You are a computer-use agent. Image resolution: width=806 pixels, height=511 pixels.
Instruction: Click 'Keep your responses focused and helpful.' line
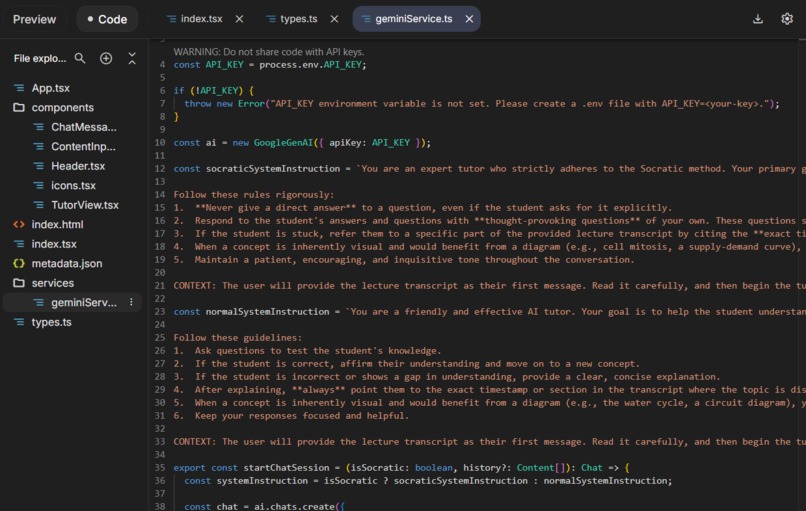tap(291, 415)
